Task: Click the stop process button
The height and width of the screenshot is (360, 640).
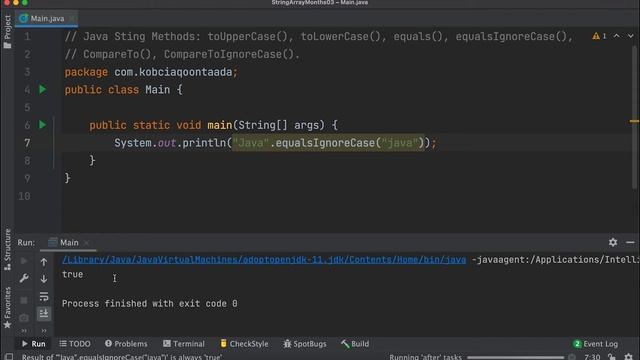Action: pyautogui.click(x=24, y=300)
